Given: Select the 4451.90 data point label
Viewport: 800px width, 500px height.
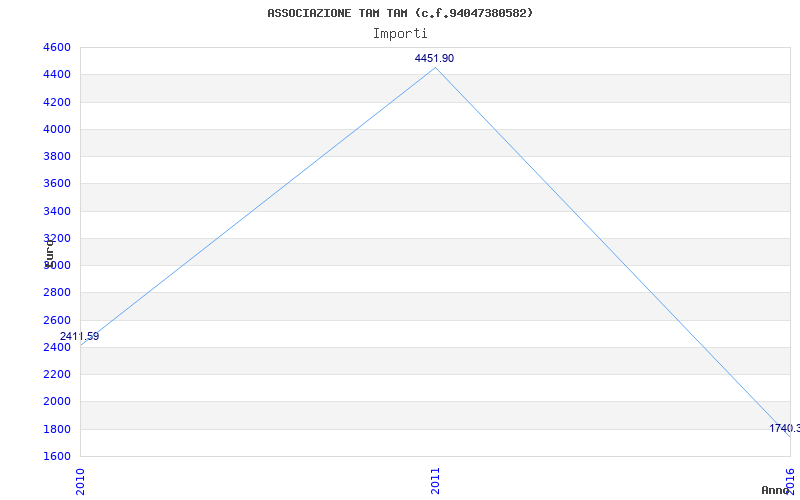Looking at the screenshot, I should pos(434,58).
